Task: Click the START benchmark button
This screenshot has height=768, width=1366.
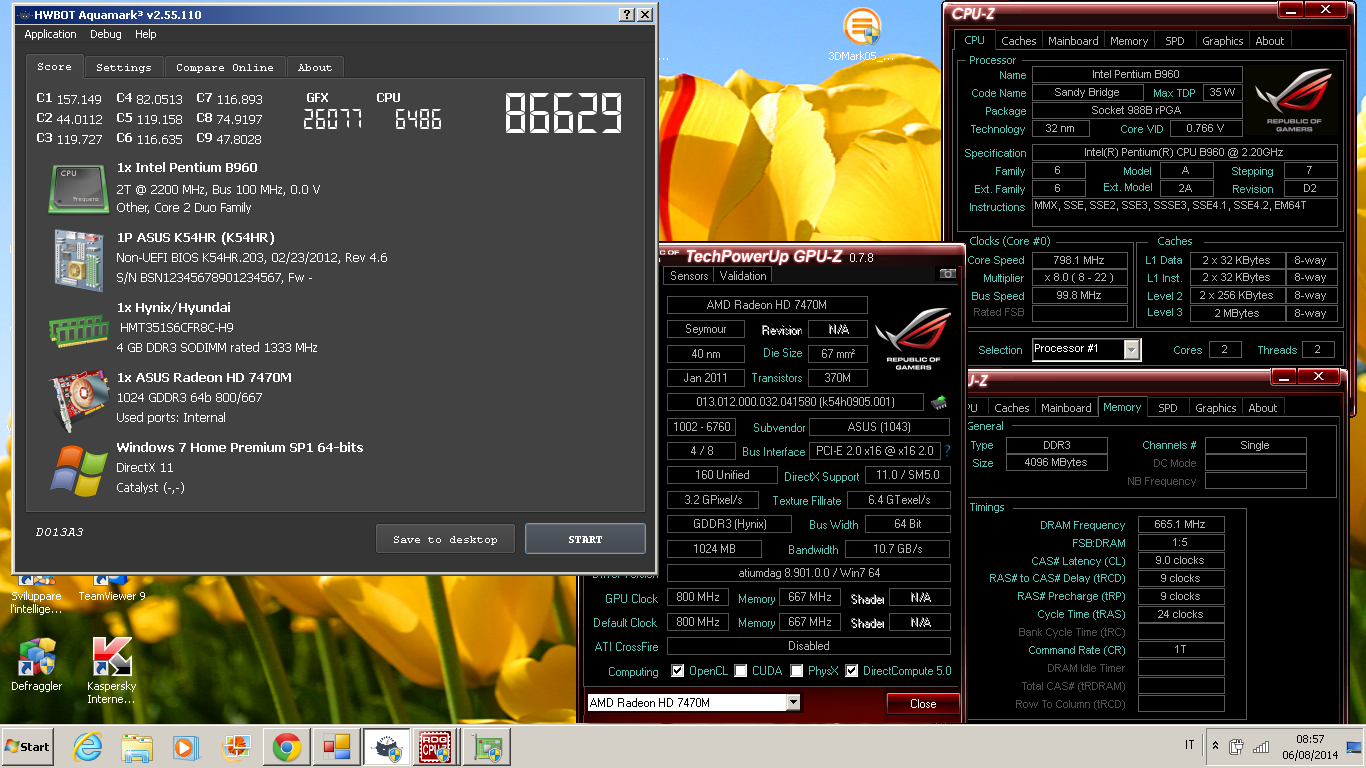Action: [585, 539]
